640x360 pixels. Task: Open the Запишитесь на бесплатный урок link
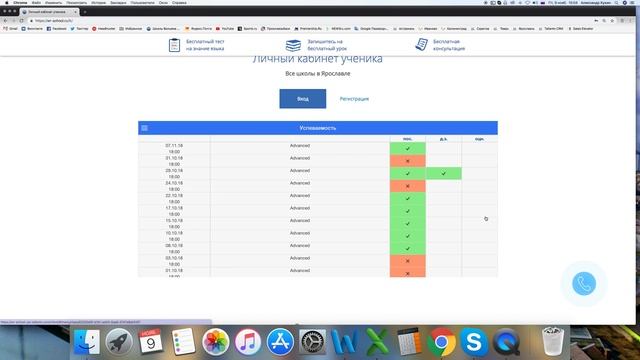(x=327, y=45)
